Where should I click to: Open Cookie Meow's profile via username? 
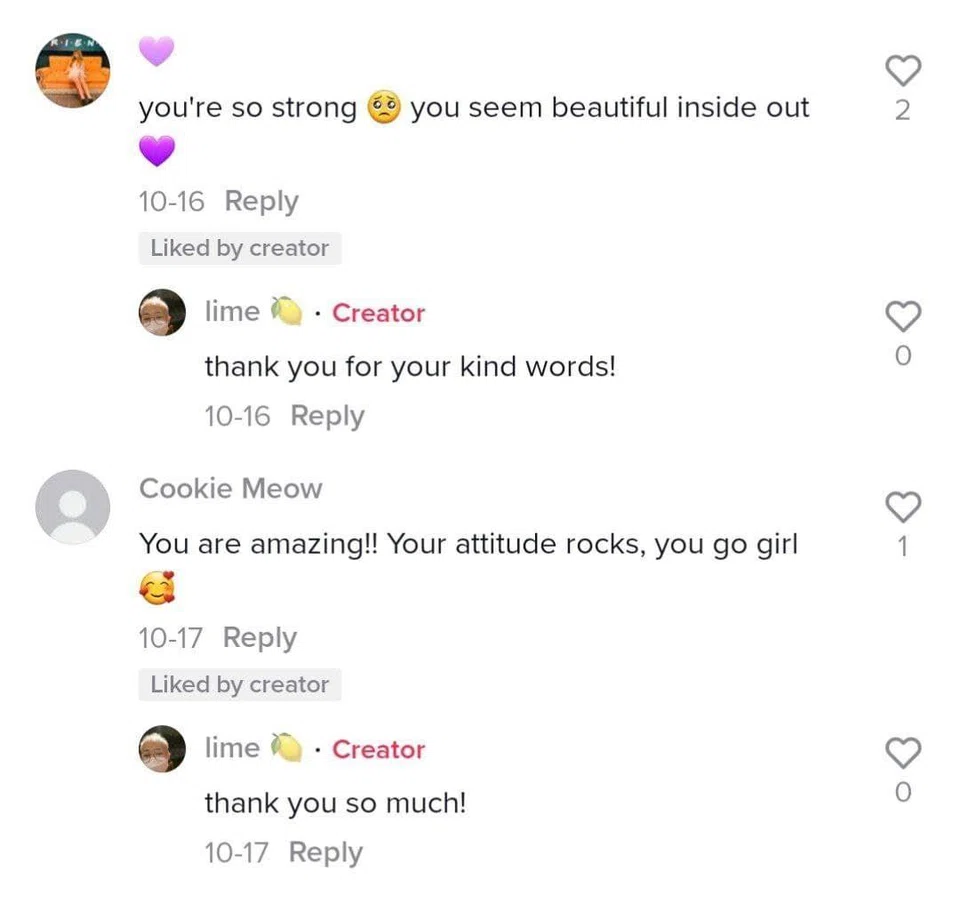point(230,489)
